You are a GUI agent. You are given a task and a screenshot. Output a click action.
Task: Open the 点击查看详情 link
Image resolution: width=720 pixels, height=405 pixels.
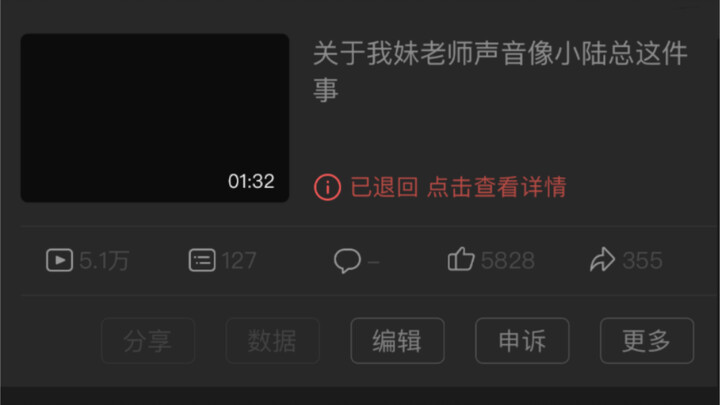(497, 187)
